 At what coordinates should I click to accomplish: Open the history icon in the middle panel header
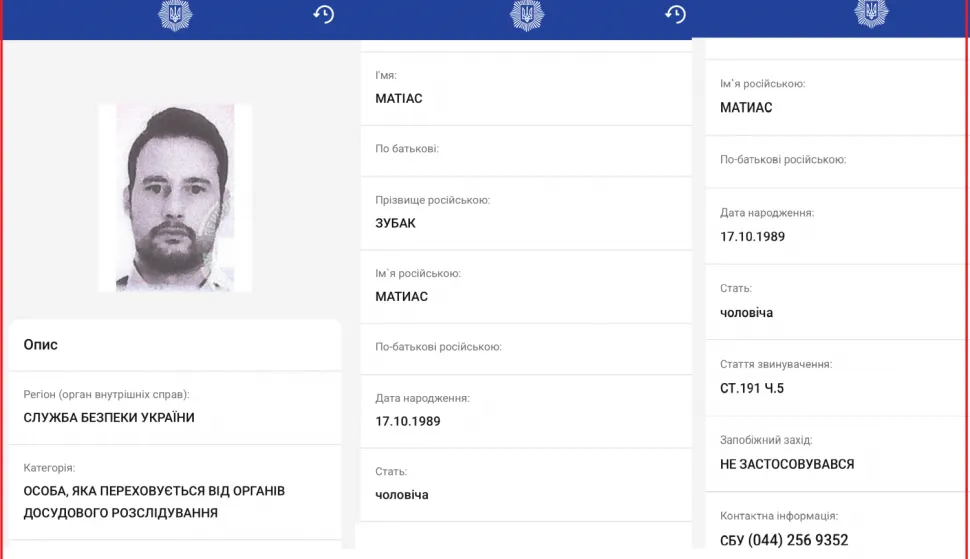pos(675,15)
